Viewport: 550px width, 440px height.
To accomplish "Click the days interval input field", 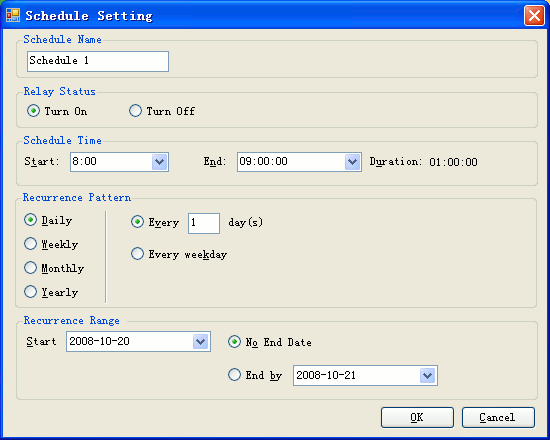I will (204, 223).
